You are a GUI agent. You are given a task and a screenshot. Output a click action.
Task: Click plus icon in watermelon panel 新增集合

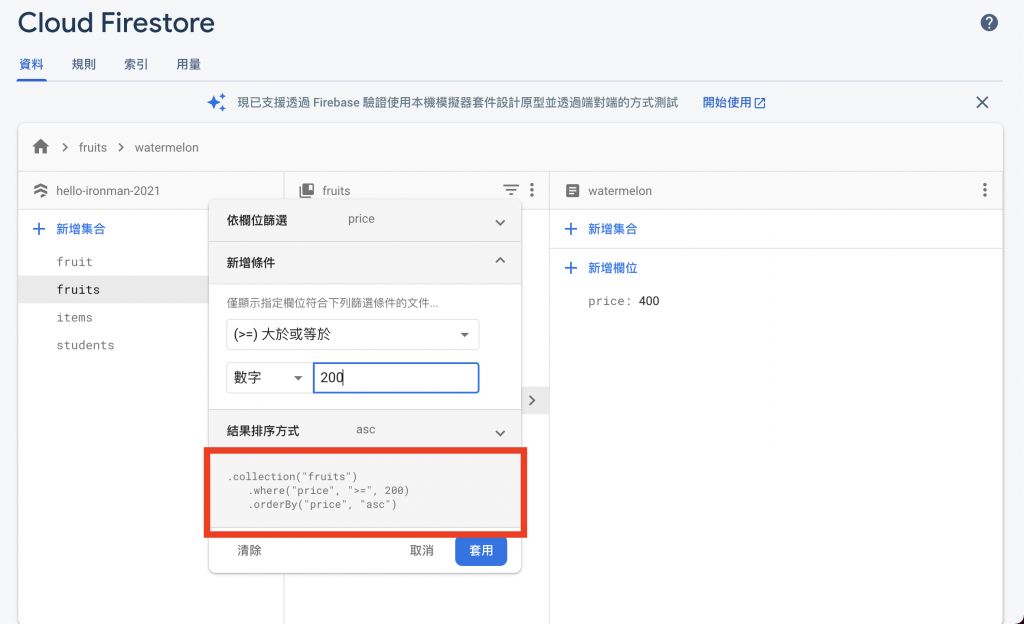[x=571, y=229]
